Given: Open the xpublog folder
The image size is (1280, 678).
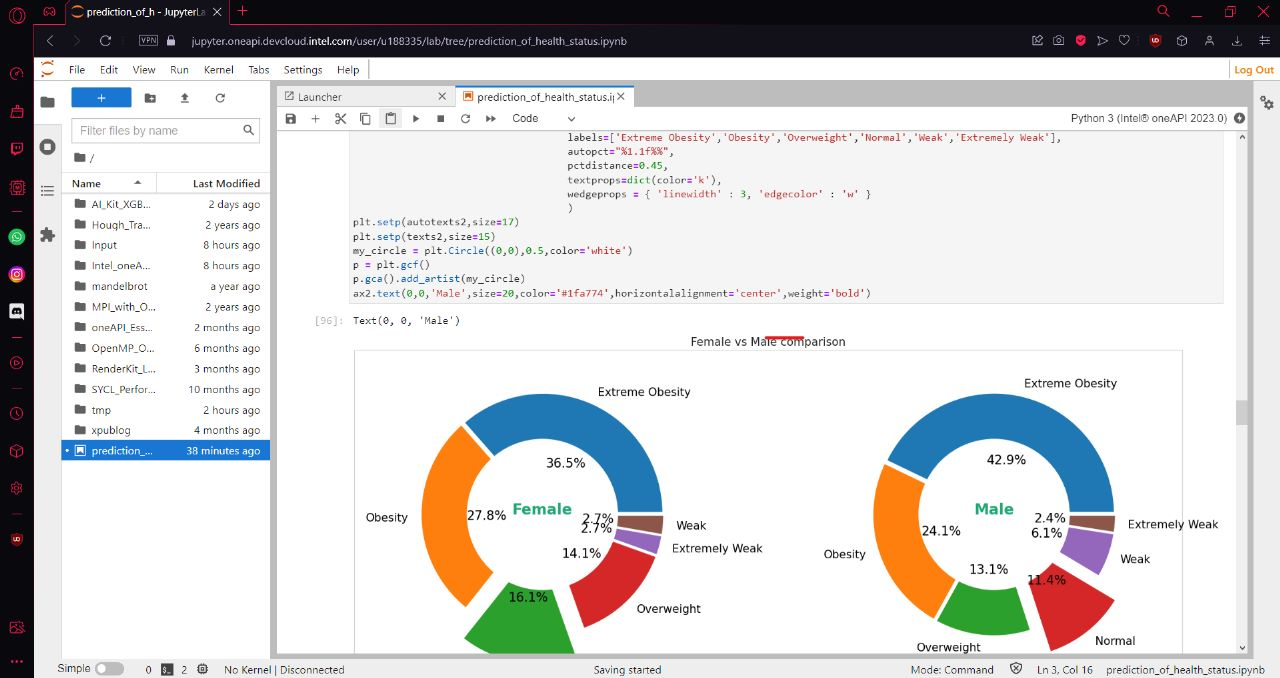Looking at the screenshot, I should point(166,430).
